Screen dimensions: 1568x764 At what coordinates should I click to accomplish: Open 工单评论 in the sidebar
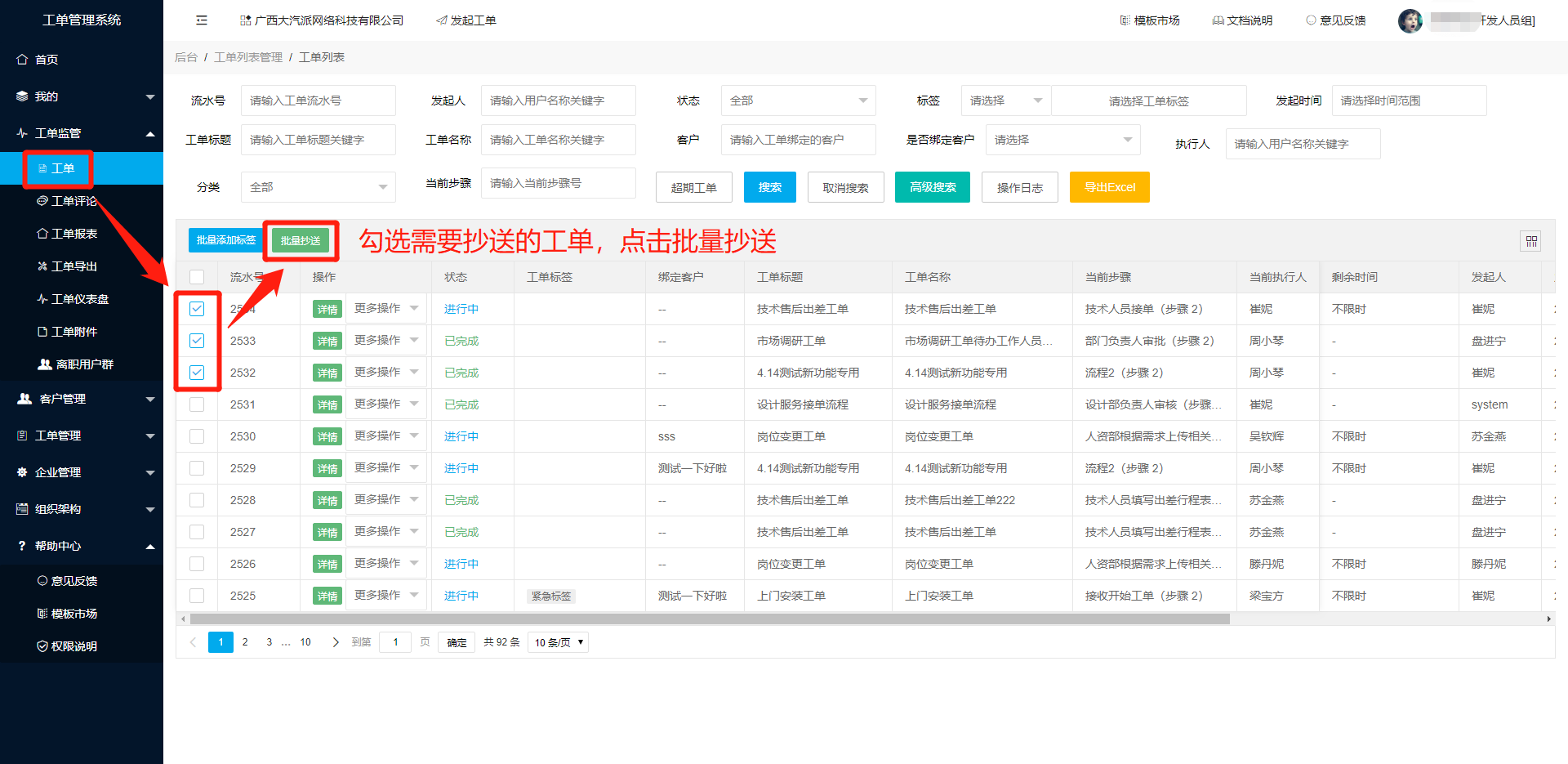pyautogui.click(x=67, y=201)
